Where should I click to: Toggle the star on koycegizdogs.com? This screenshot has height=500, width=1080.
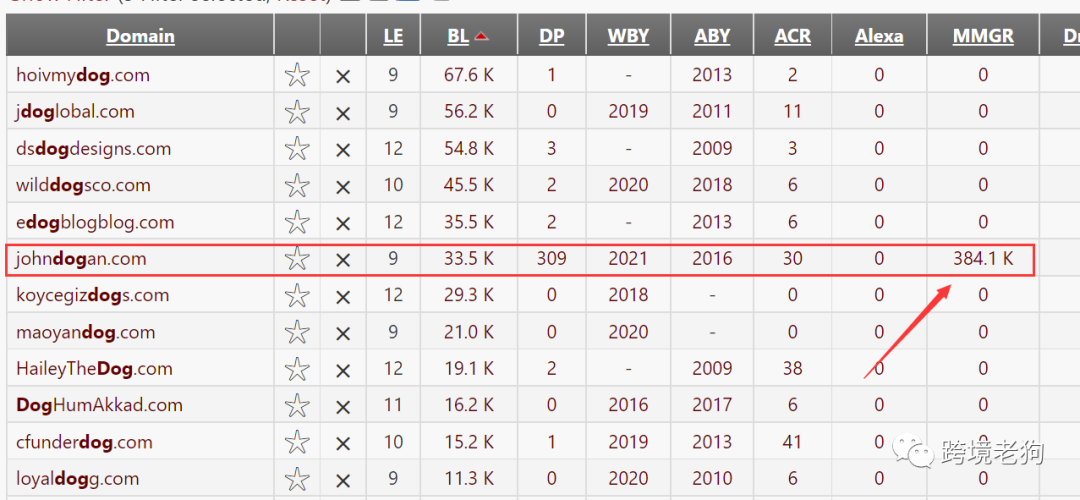click(297, 295)
